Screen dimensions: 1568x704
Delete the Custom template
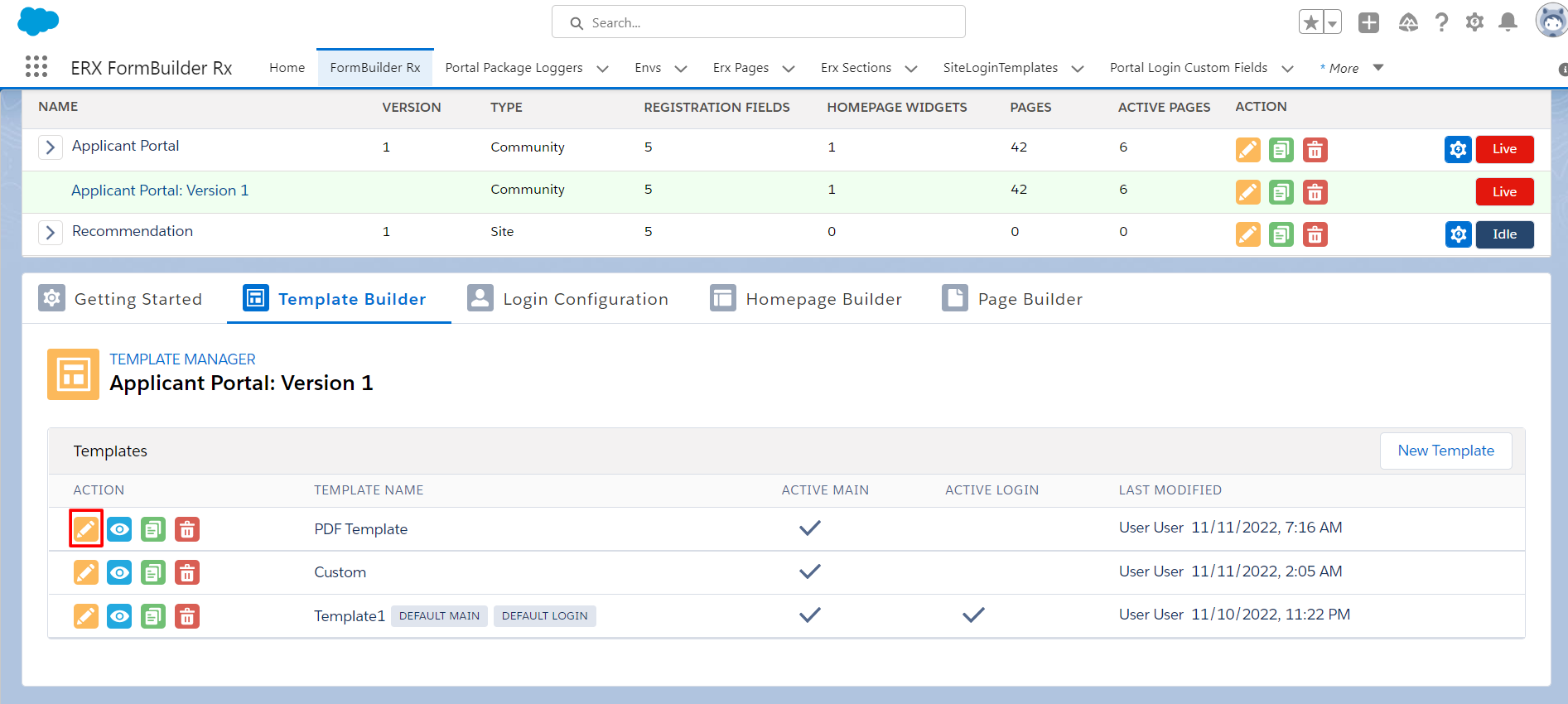tap(187, 572)
